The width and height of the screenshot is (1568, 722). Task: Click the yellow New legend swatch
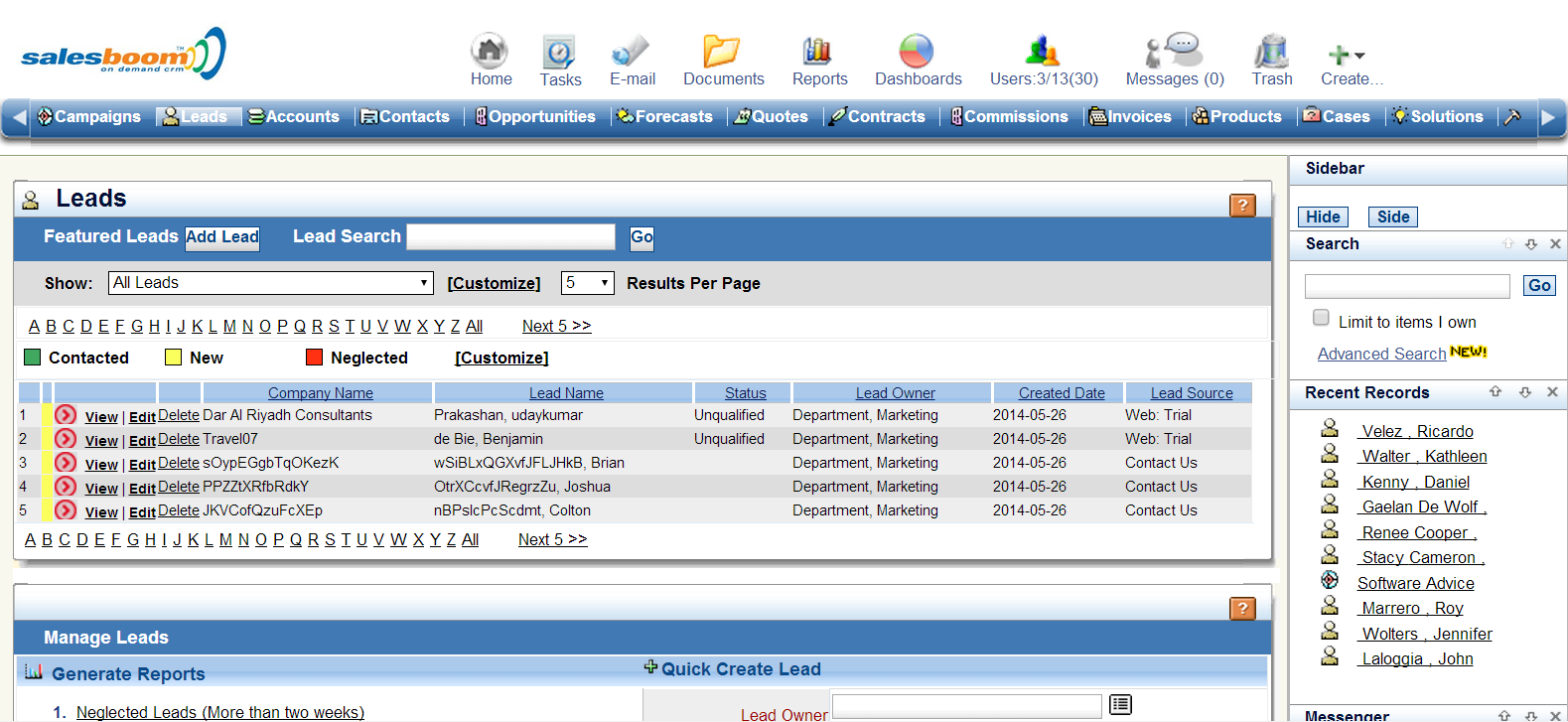pyautogui.click(x=173, y=357)
